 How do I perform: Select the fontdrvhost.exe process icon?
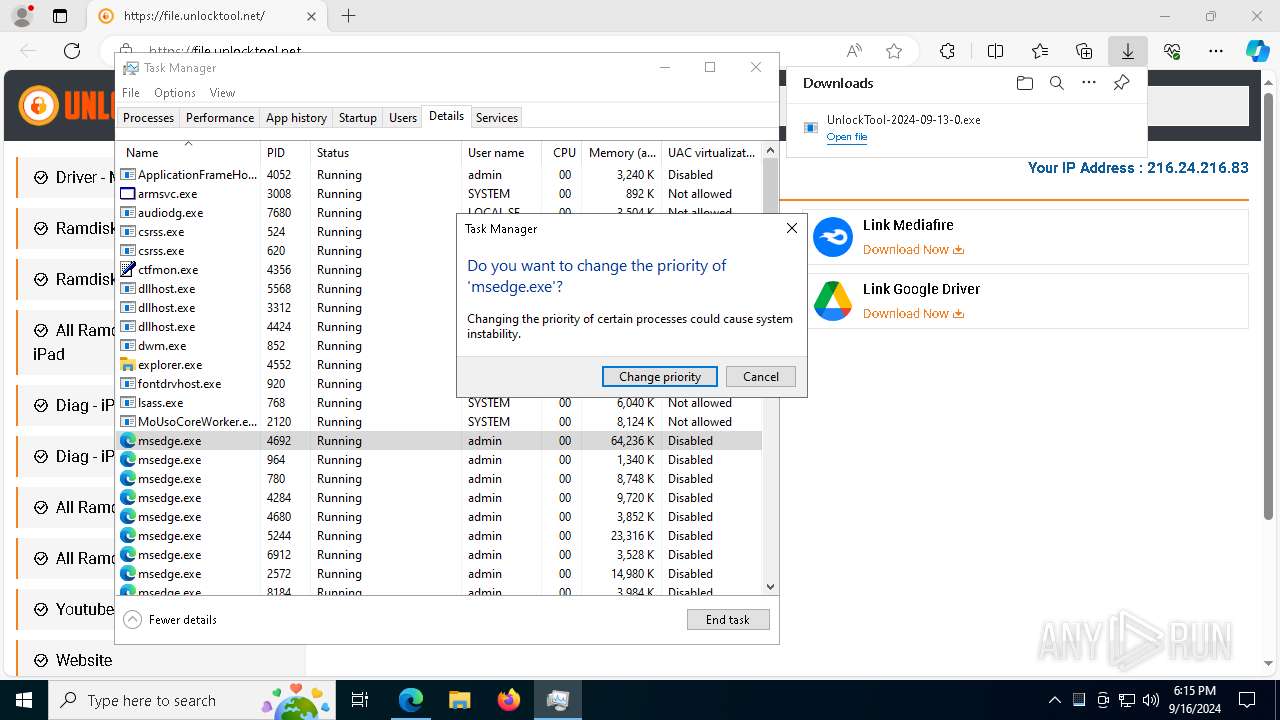pyautogui.click(x=128, y=384)
